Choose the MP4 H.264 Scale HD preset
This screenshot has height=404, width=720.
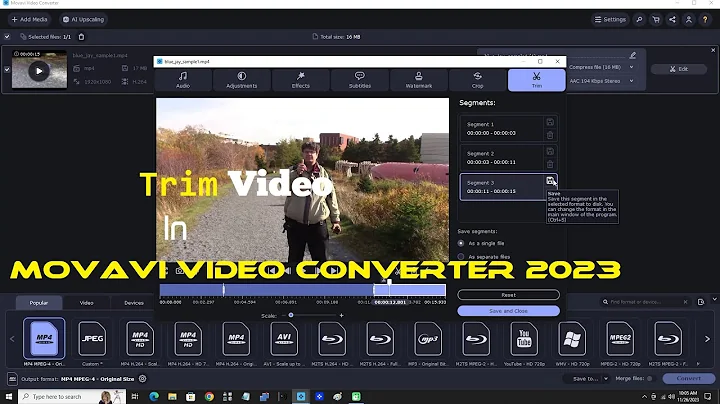pos(140,339)
